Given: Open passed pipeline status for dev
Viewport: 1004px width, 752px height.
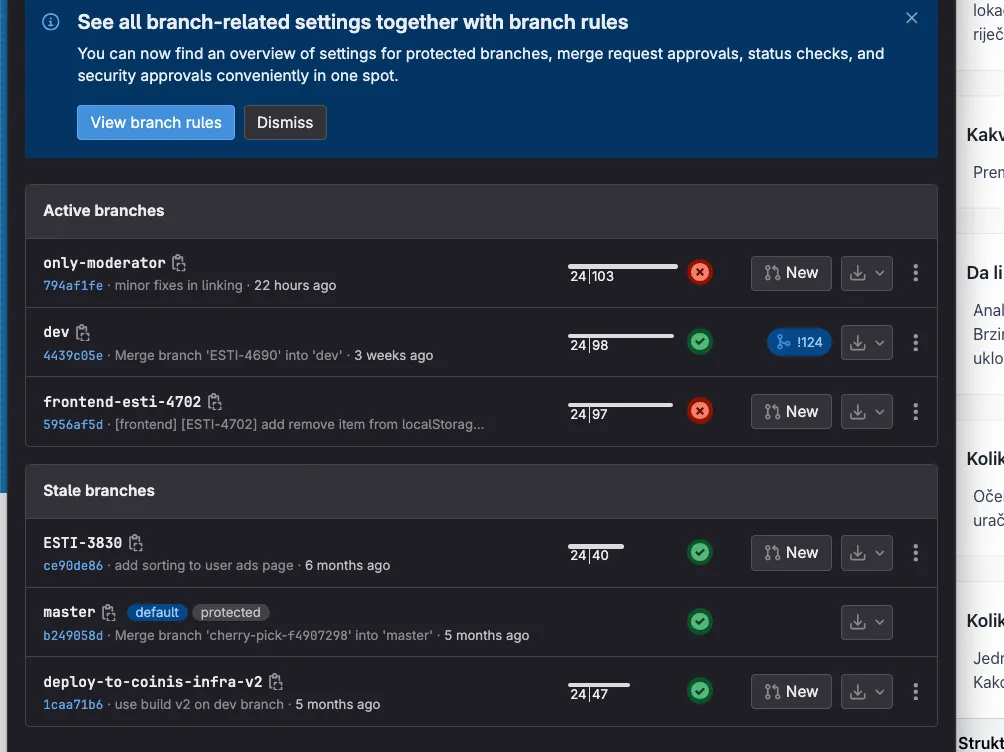Looking at the screenshot, I should point(700,342).
